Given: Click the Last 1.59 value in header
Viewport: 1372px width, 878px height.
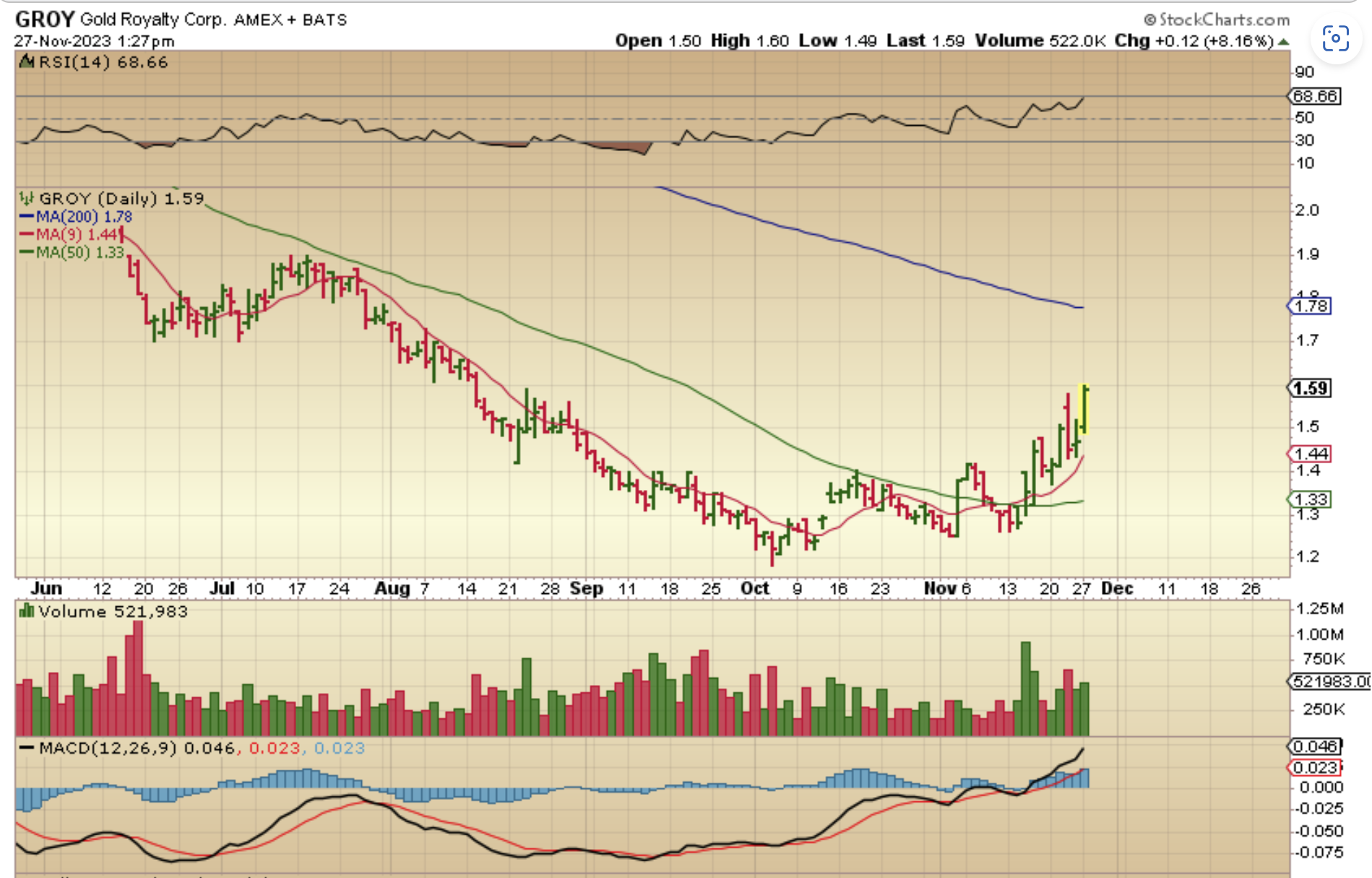Looking at the screenshot, I should click(926, 40).
